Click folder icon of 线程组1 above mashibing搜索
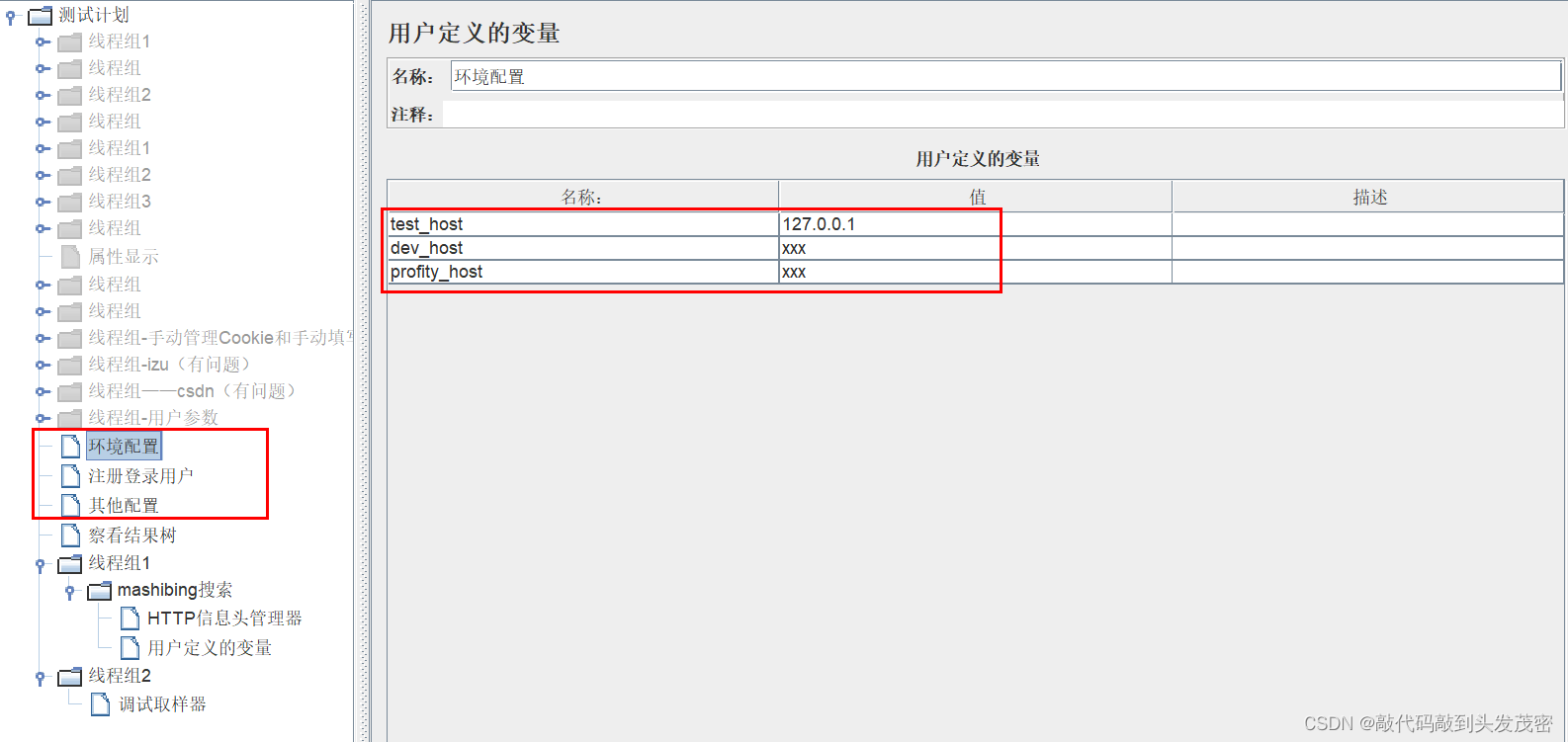The height and width of the screenshot is (742, 1568). [69, 564]
